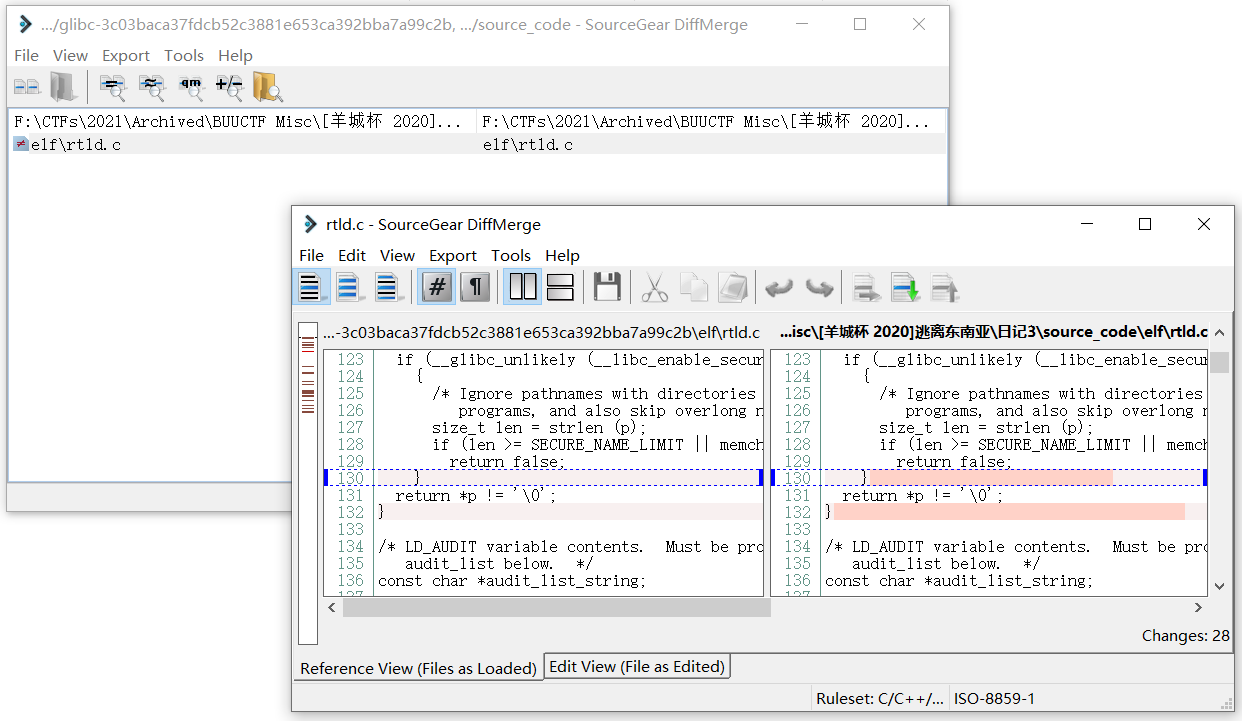This screenshot has width=1242, height=721.
Task: Click the show equal files icon
Action: 113,88
